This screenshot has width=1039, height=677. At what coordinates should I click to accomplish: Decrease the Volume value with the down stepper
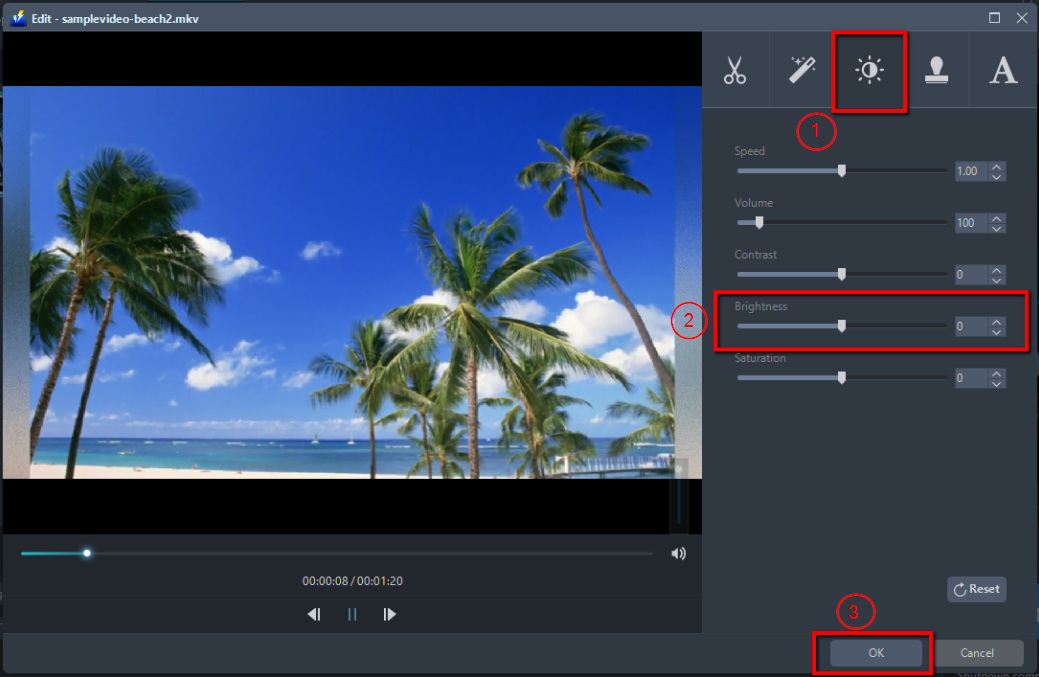point(996,227)
